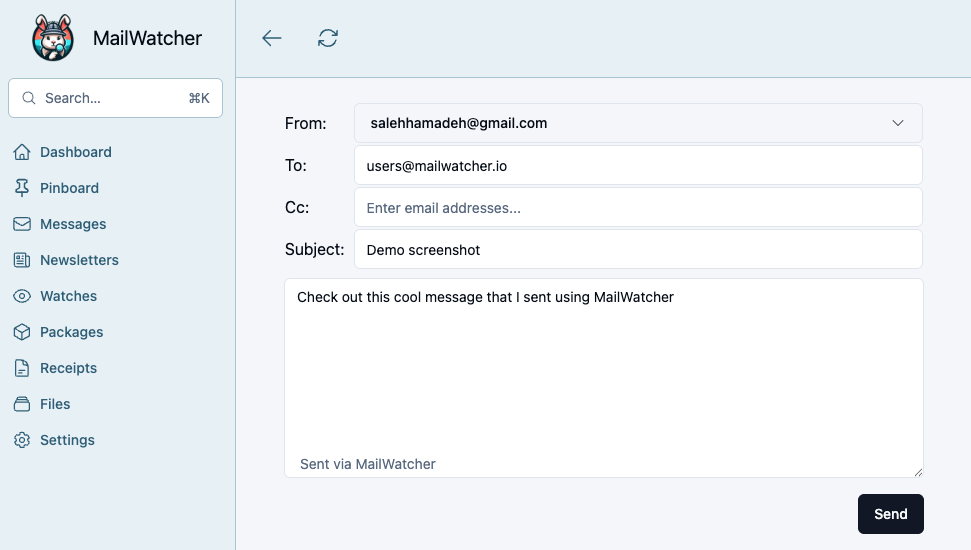Screen dimensions: 971x550
Task: Click the "Cc:" label
Action: pos(297,207)
